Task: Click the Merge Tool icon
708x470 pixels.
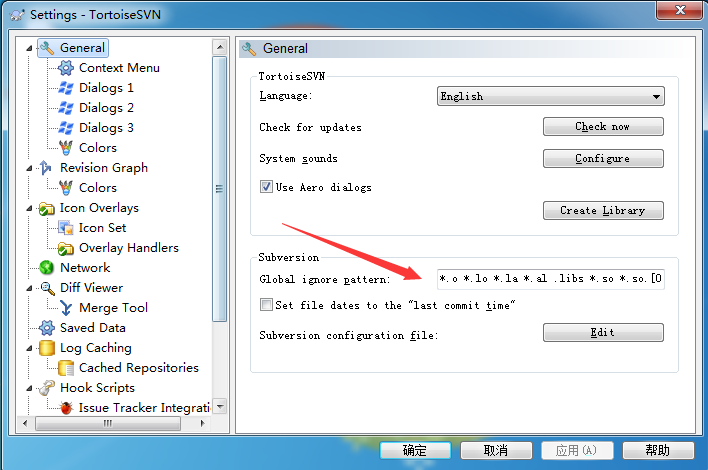Action: (x=66, y=308)
